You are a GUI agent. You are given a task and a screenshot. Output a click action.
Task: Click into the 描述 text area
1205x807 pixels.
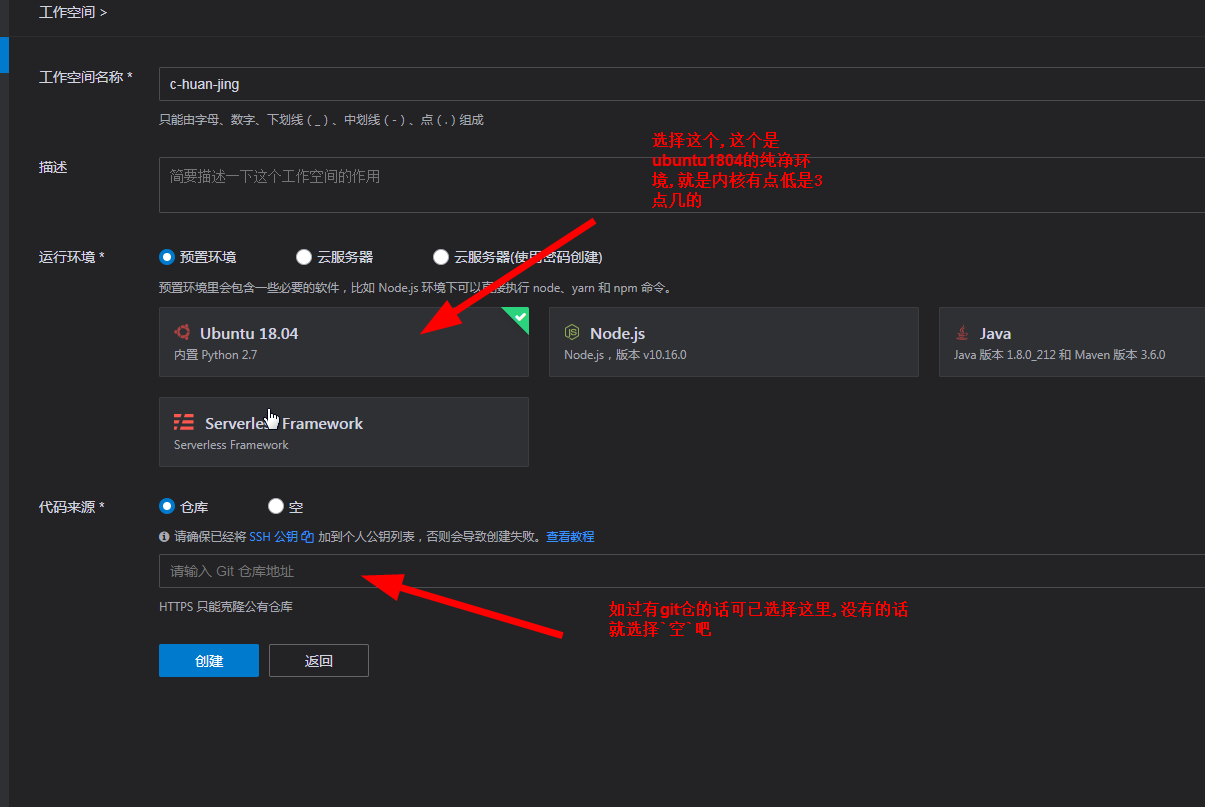point(680,185)
